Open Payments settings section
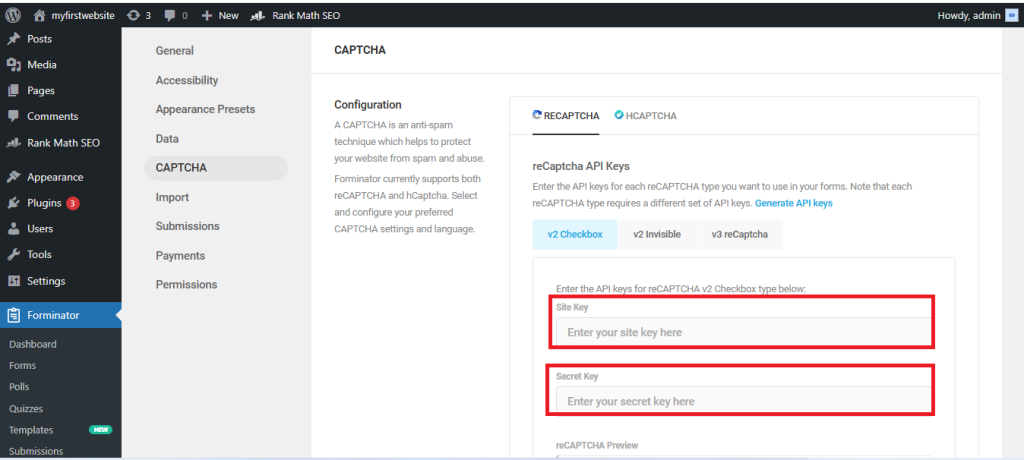This screenshot has width=1024, height=460. [x=180, y=255]
